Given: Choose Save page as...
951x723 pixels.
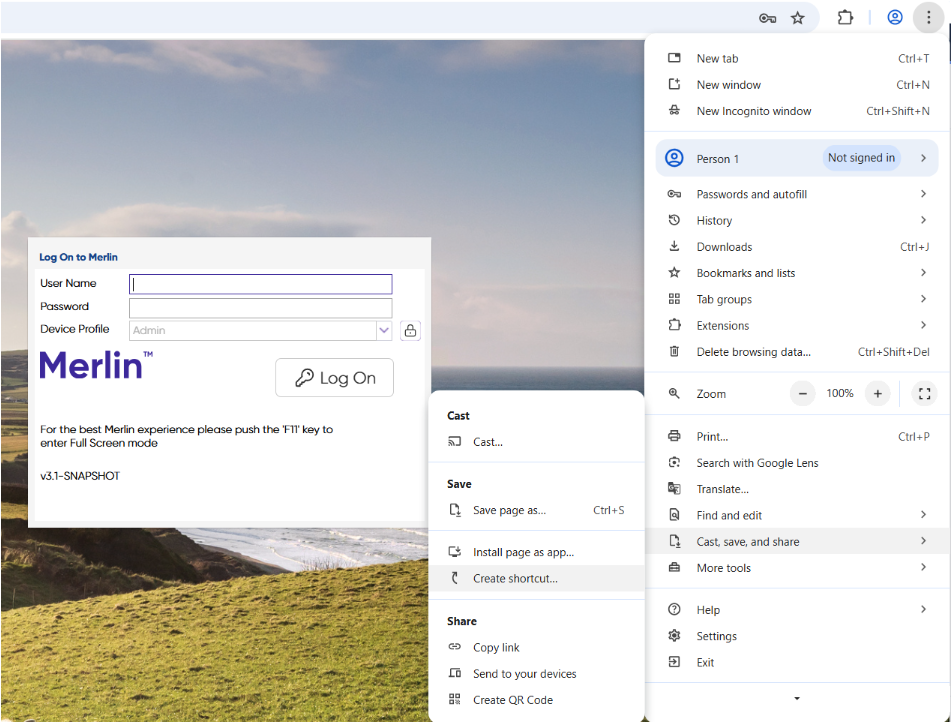Looking at the screenshot, I should tap(536, 510).
